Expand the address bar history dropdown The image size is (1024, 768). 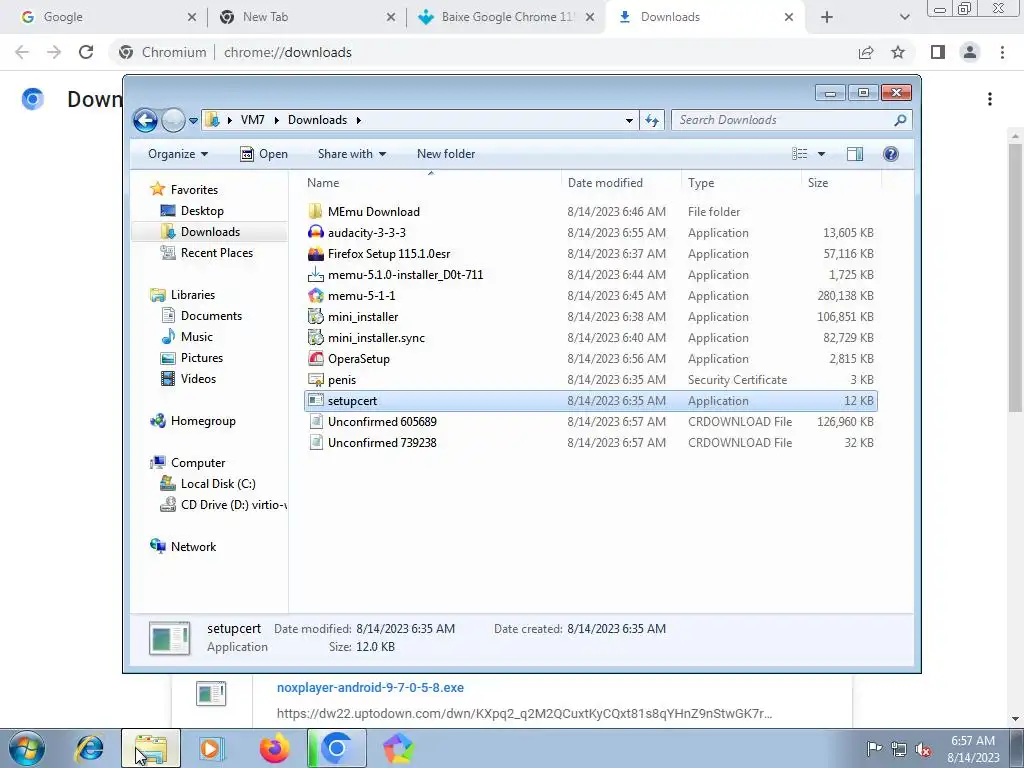coord(629,120)
